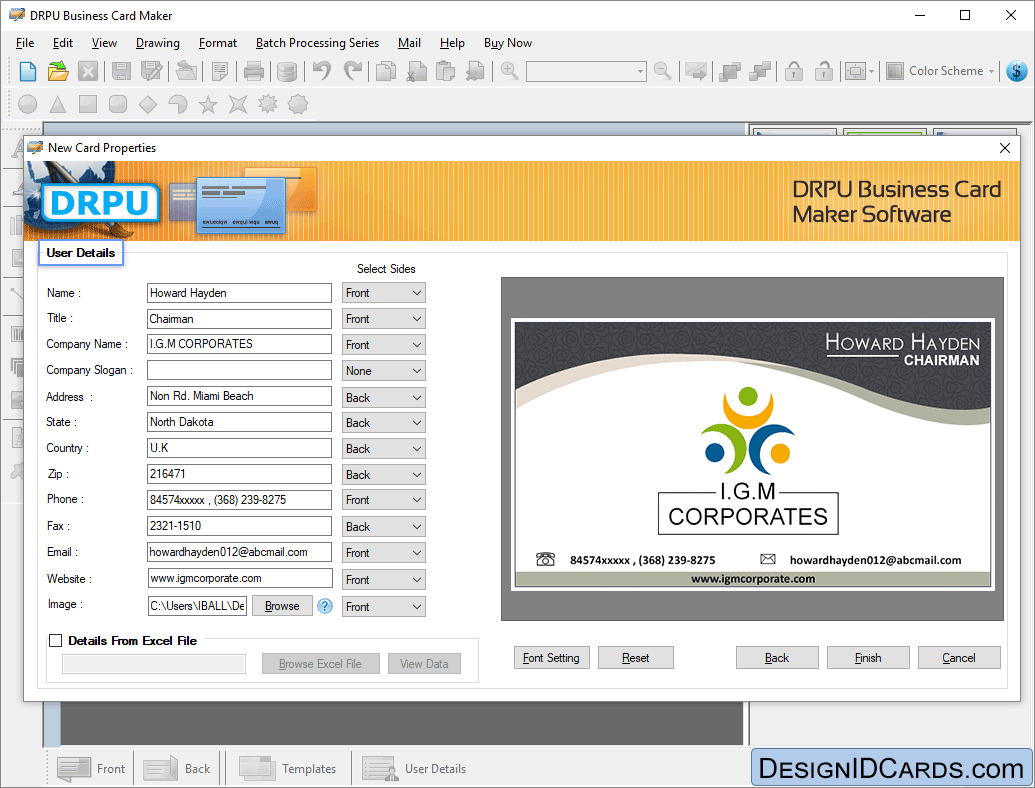This screenshot has height=788, width=1035.
Task: Click the Zoom out magnifier icon
Action: [662, 70]
